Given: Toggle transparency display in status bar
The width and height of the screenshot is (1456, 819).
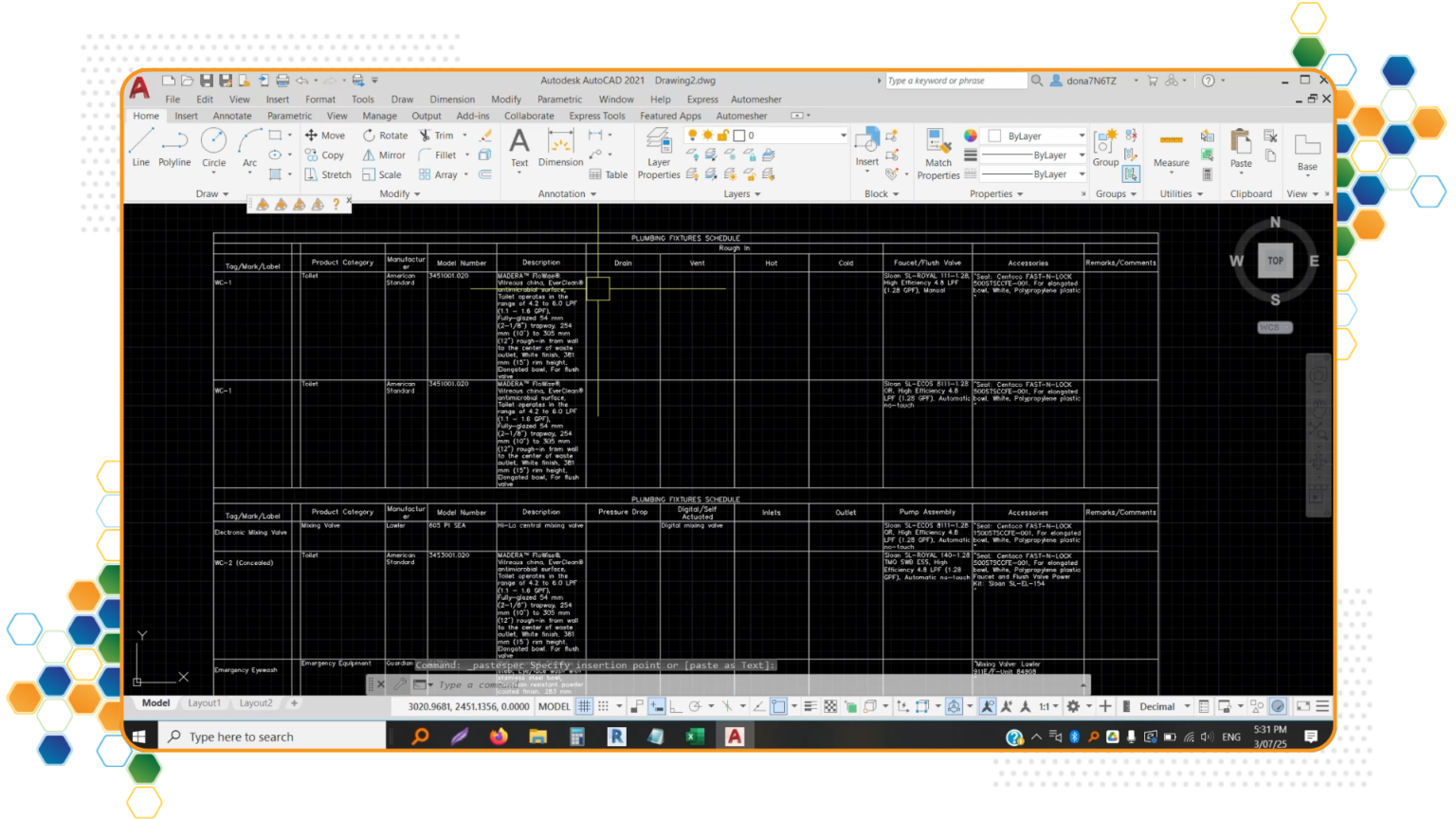Looking at the screenshot, I should coord(830,706).
